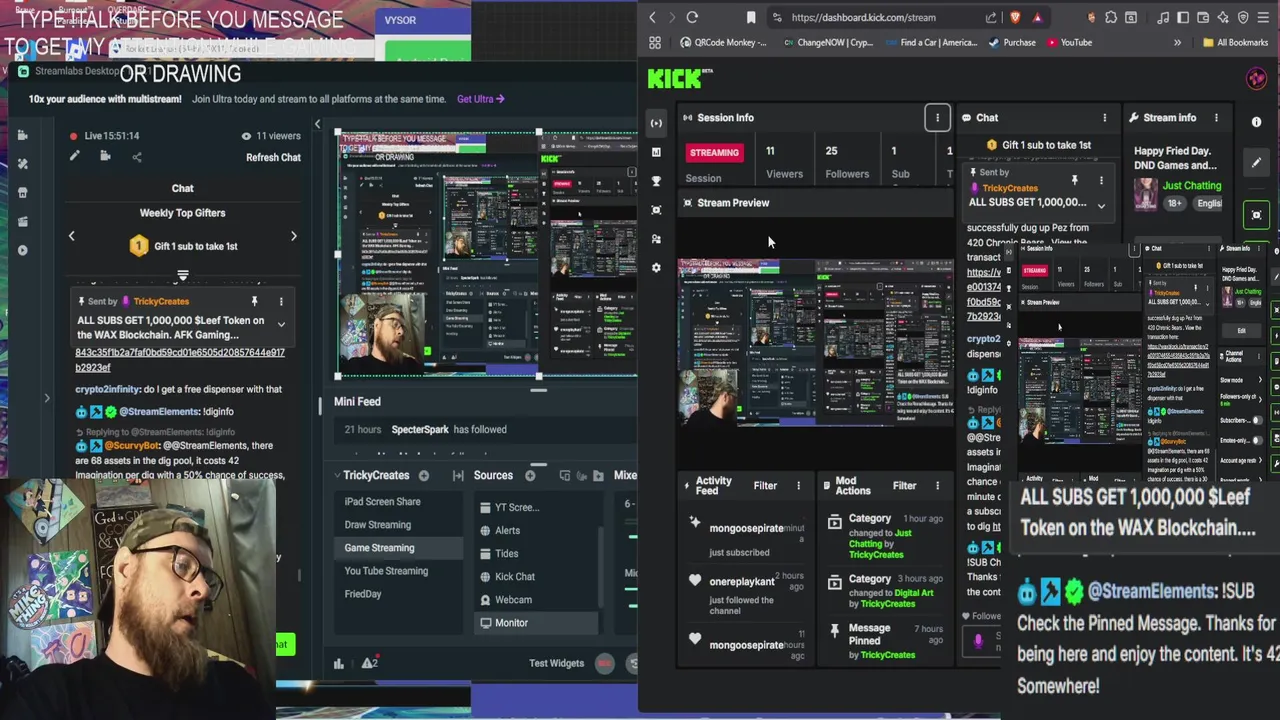Toggle the green-outlined Kick focus mode button
Screen dimensions: 1280x720
1257,215
